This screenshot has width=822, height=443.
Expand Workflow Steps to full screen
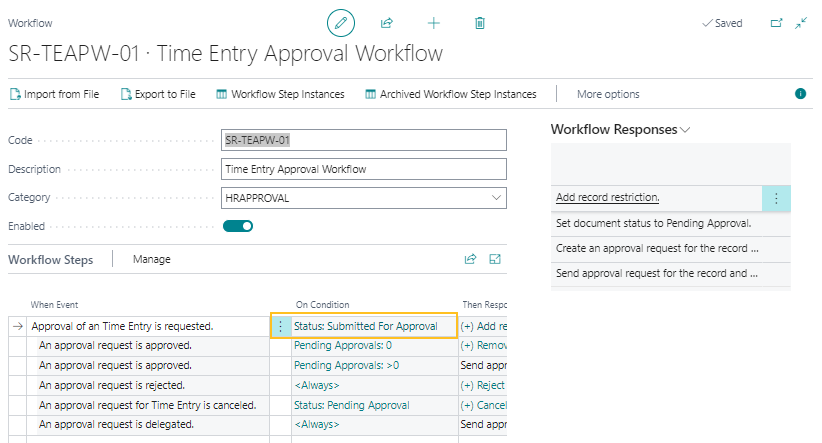[x=495, y=259]
